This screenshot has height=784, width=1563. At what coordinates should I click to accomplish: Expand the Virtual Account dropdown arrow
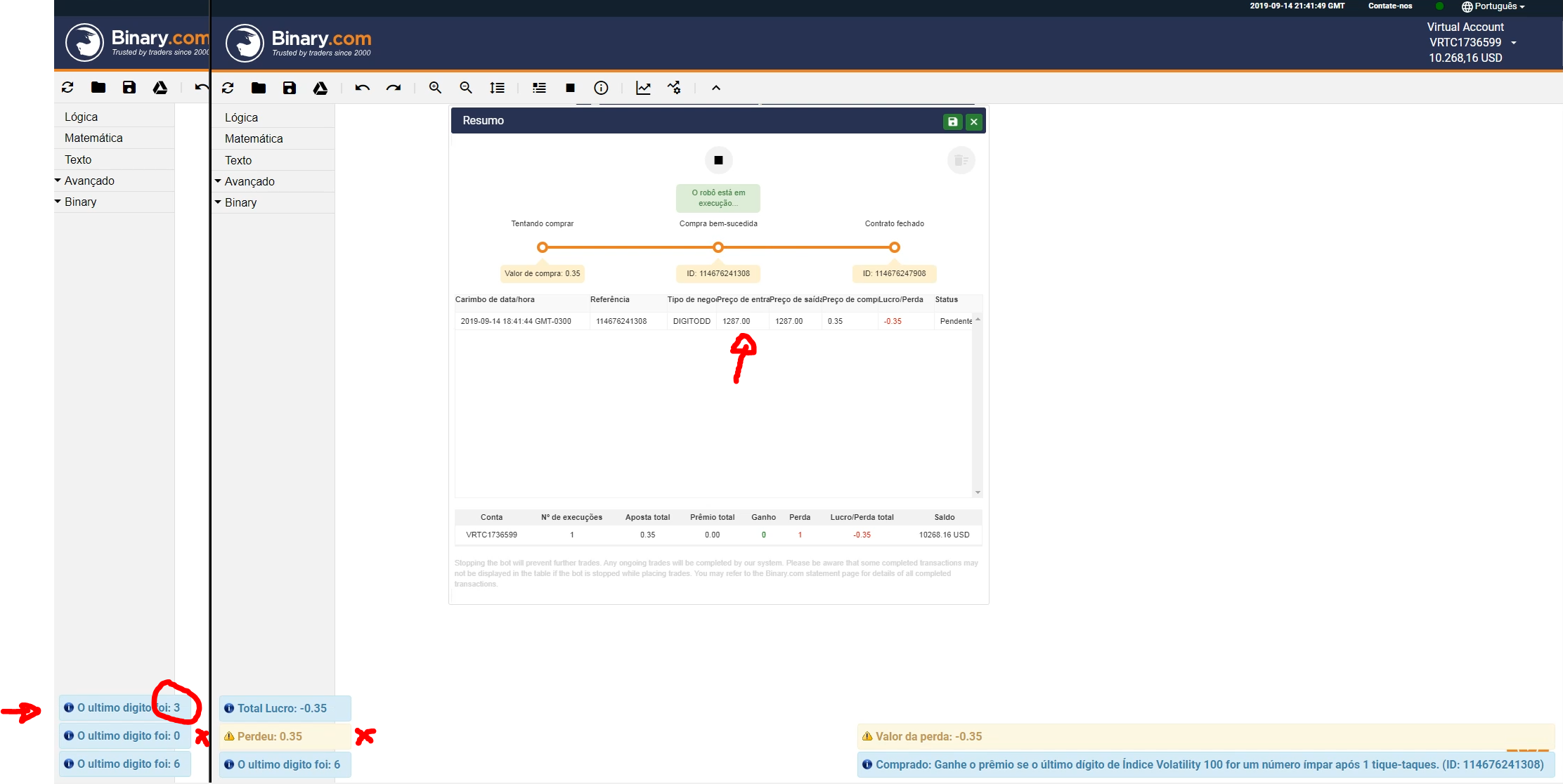[1514, 43]
